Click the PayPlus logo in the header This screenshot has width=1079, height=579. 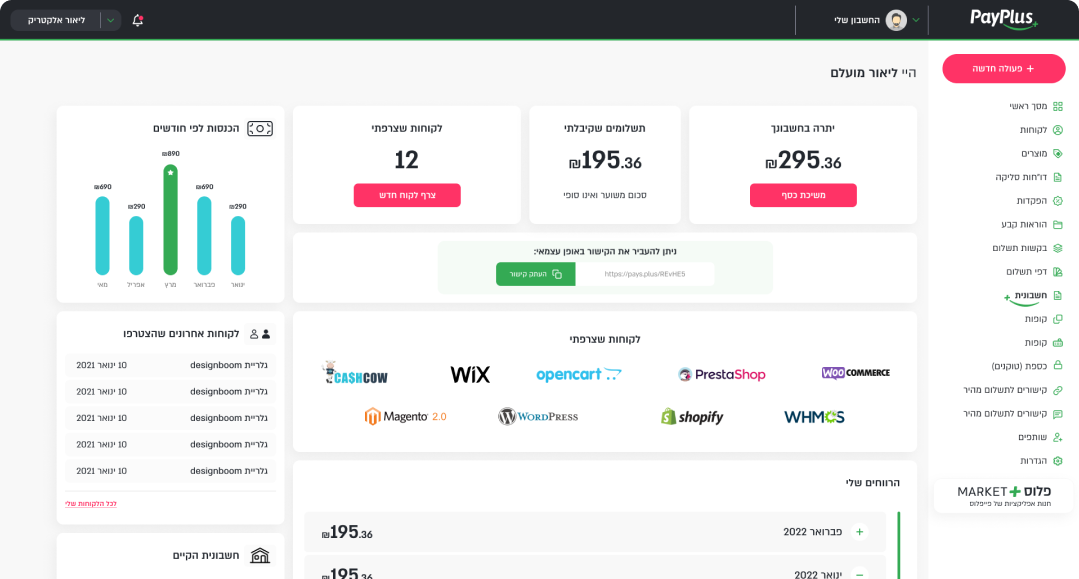coord(1003,19)
